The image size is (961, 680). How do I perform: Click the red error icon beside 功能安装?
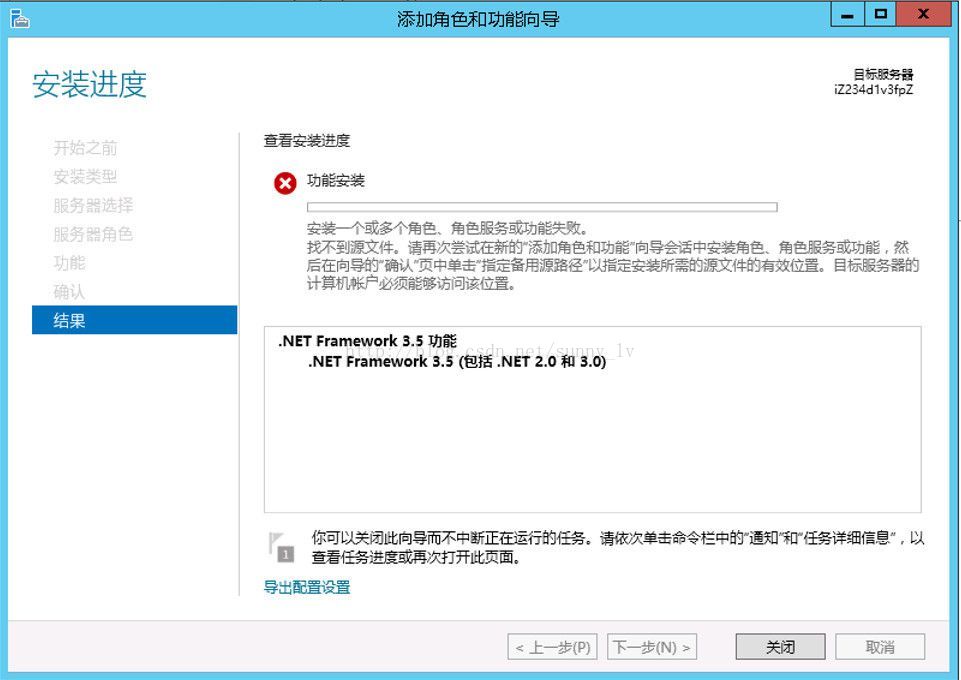pyautogui.click(x=283, y=181)
